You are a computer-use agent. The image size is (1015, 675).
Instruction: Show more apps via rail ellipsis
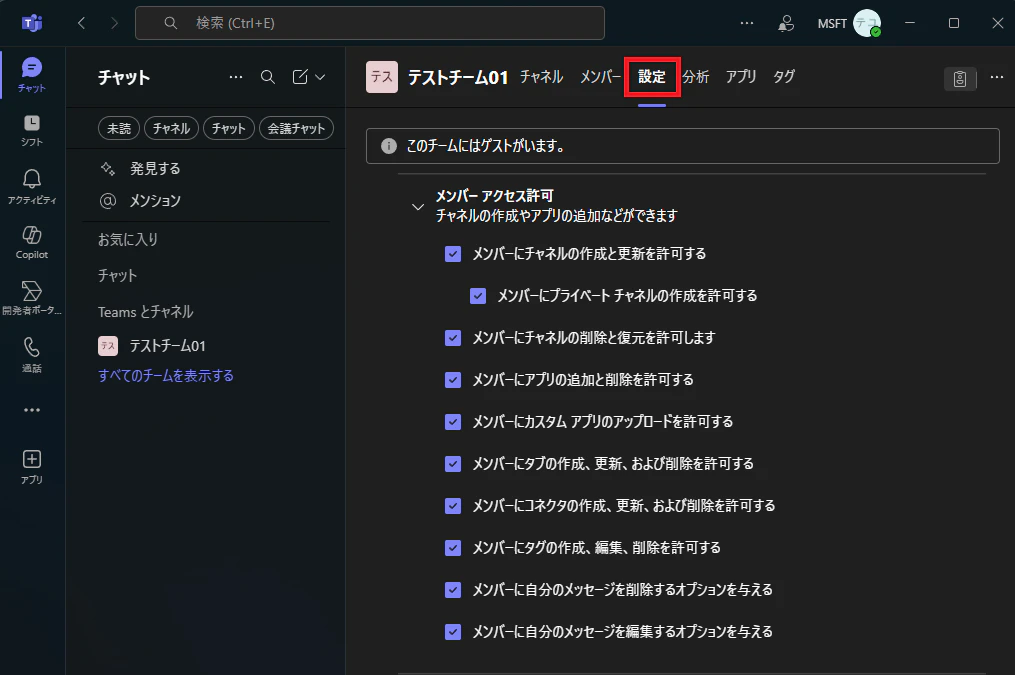pos(32,410)
